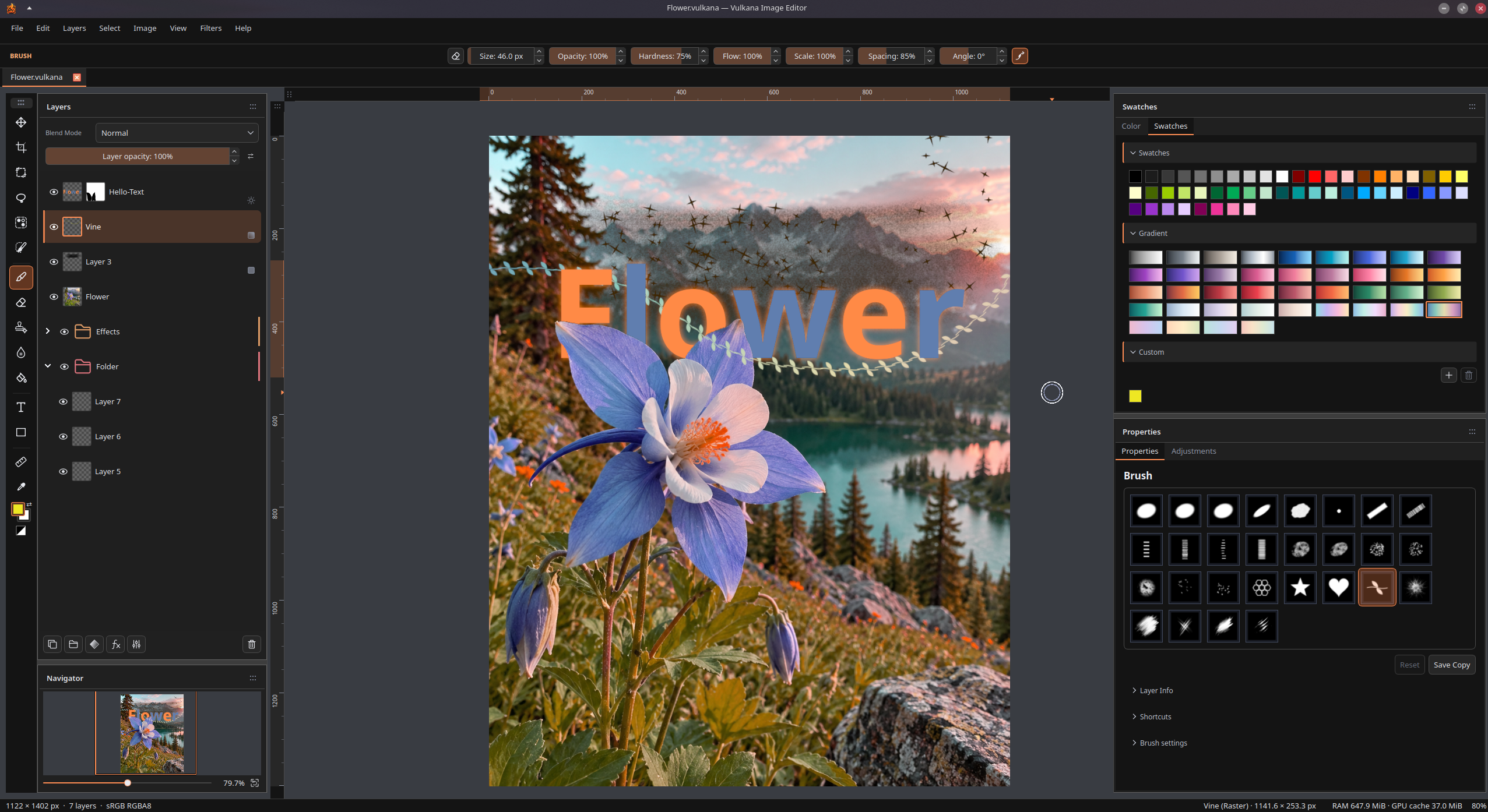Add a layer mask in Layers panel

[94, 644]
